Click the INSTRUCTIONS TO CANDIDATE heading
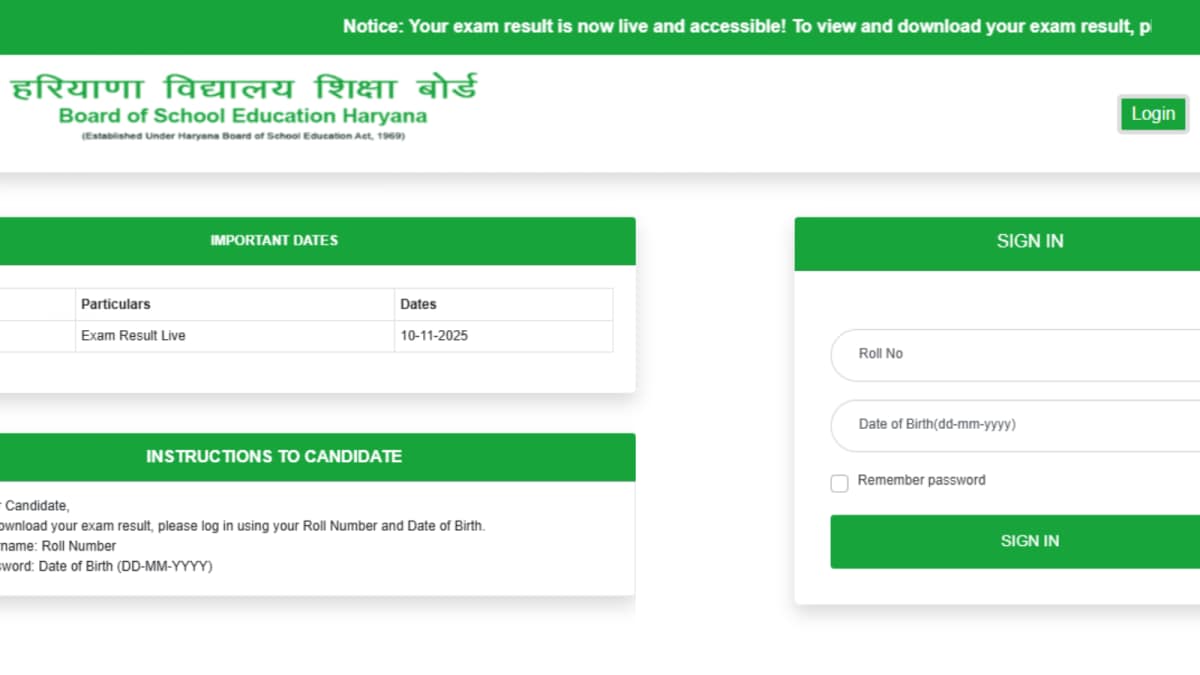 tap(272, 457)
